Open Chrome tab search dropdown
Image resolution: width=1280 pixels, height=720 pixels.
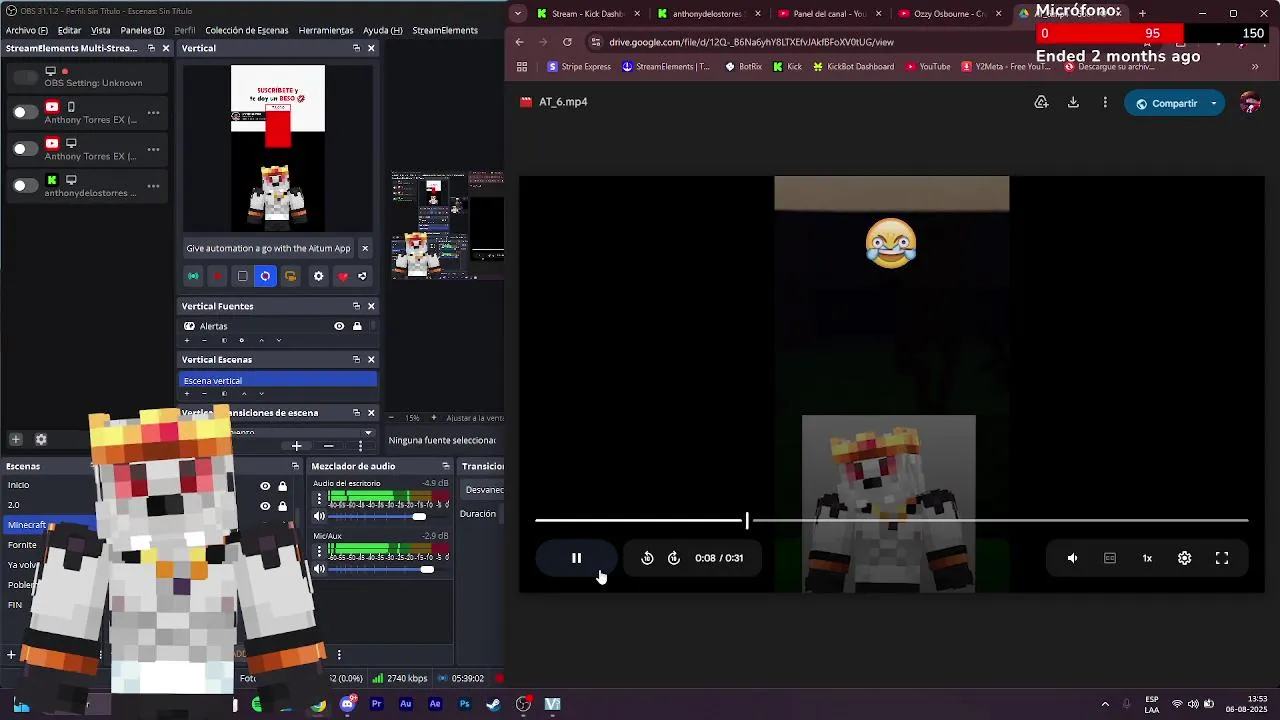pyautogui.click(x=516, y=13)
